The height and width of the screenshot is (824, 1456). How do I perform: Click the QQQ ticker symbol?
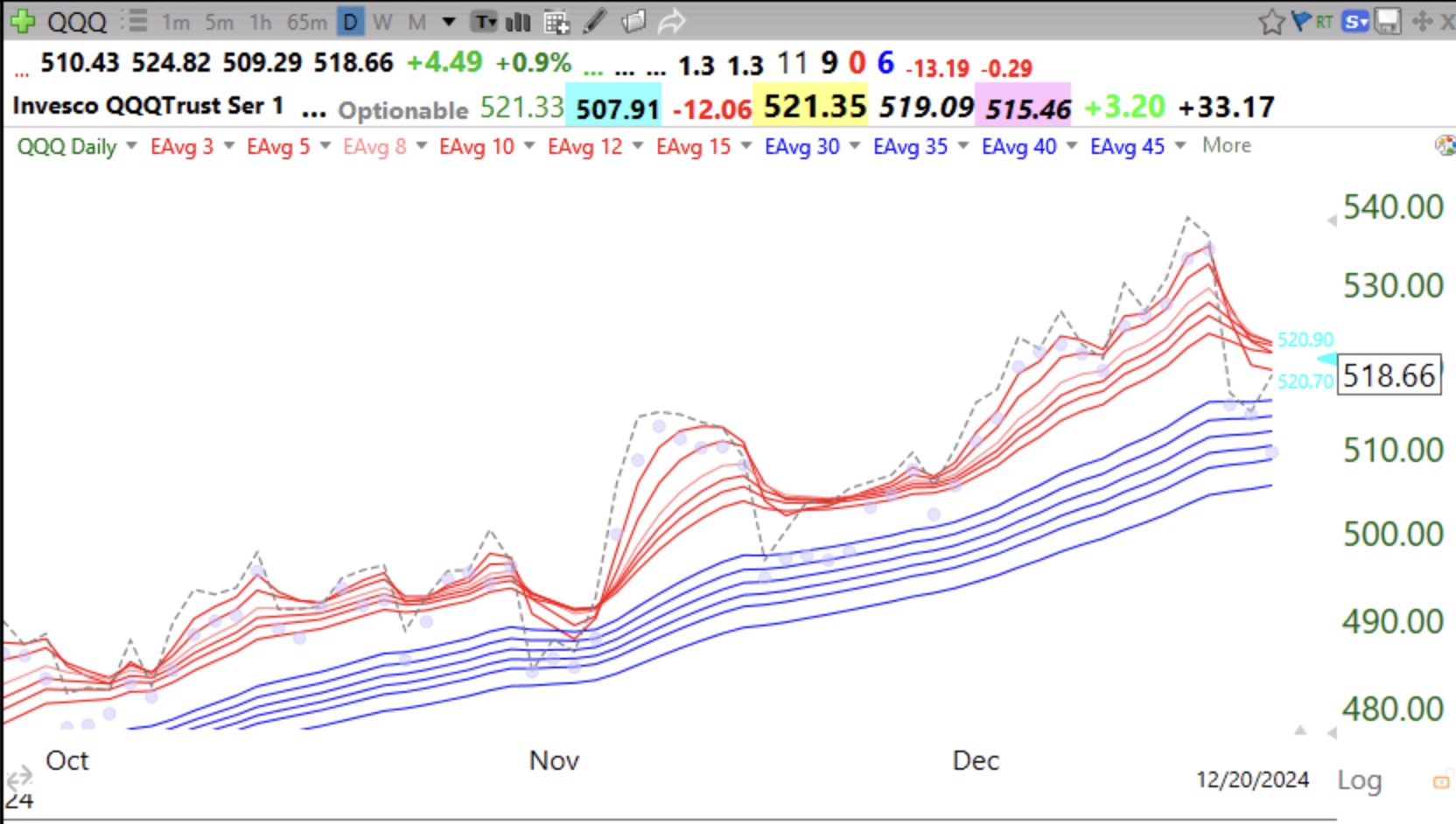[77, 21]
